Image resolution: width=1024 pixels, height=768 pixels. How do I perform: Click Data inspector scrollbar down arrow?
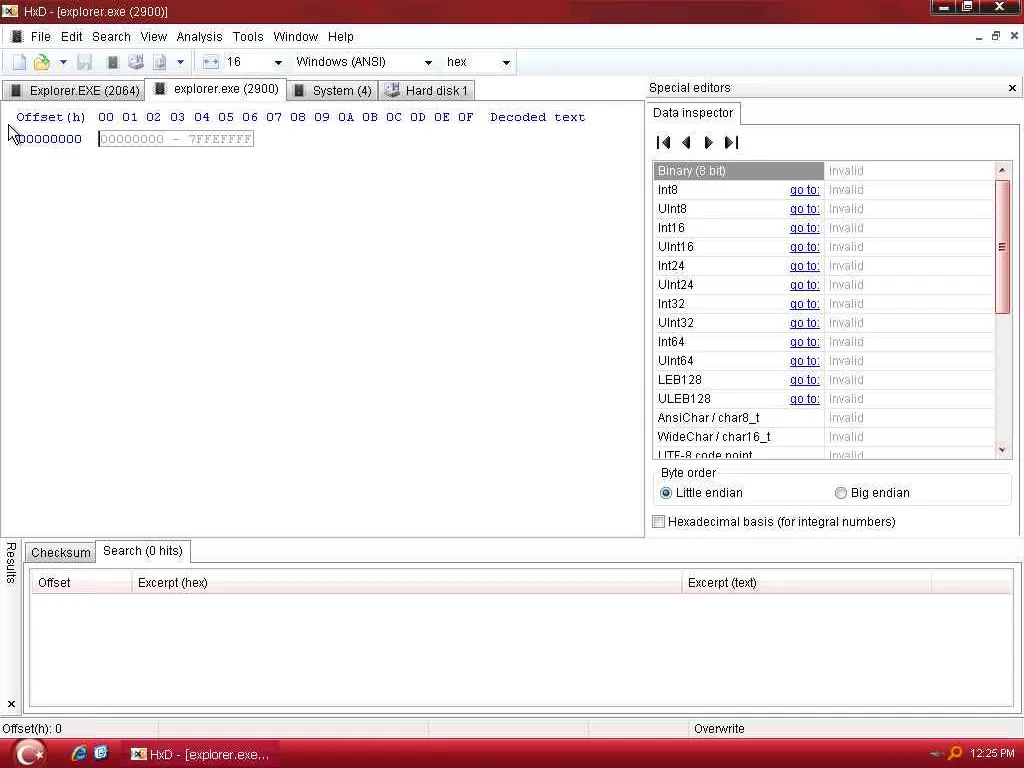click(1002, 450)
